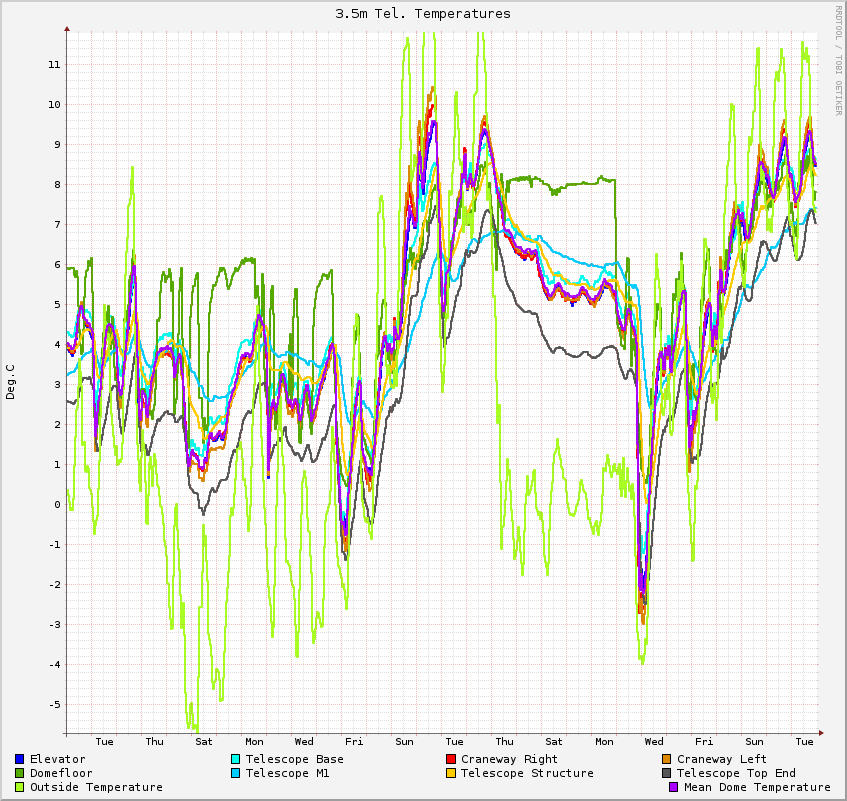Click the purple Mean Dome Temperature swatch
This screenshot has height=801, width=847.
pyautogui.click(x=674, y=787)
